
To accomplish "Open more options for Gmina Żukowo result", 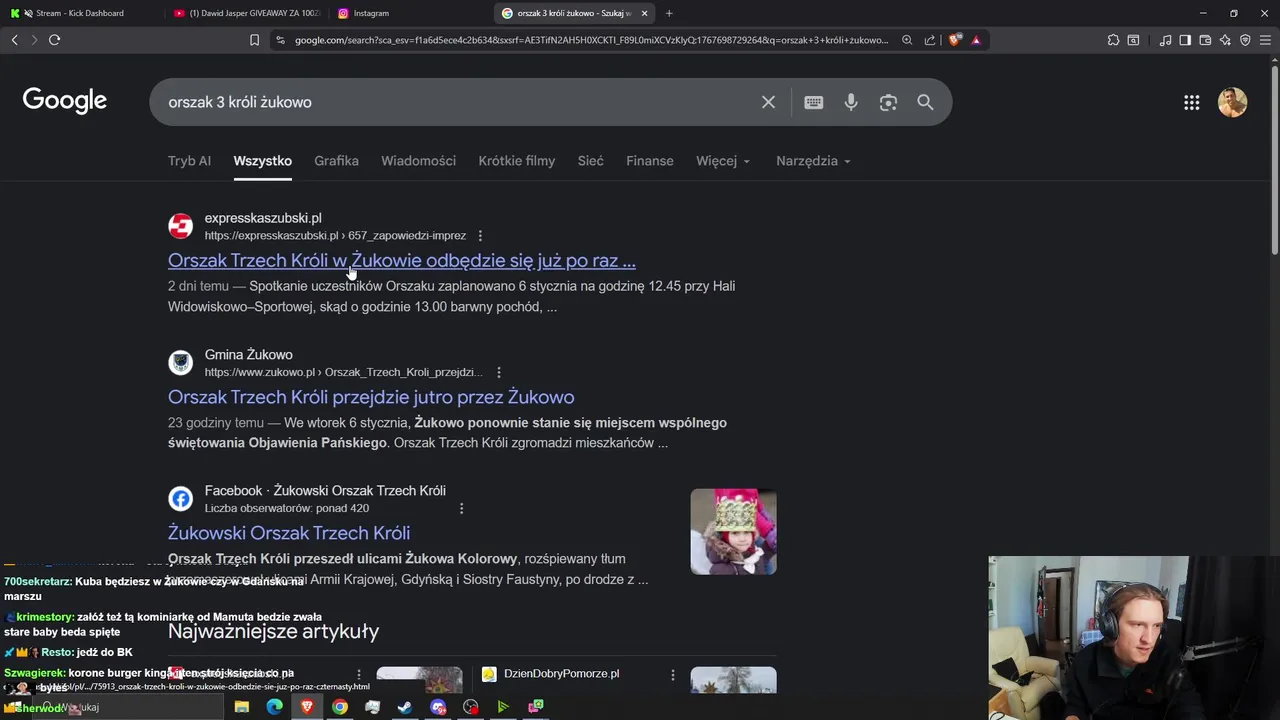I will [498, 372].
